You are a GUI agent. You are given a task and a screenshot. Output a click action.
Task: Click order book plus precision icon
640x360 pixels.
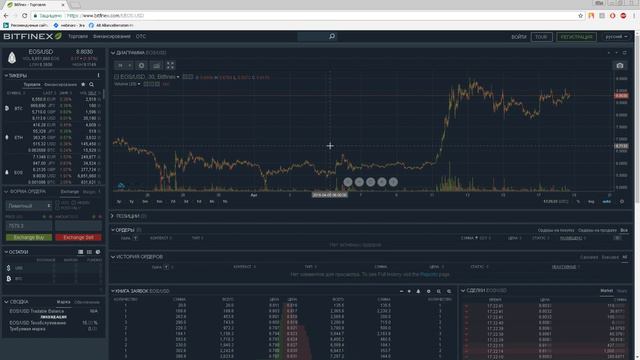point(409,291)
